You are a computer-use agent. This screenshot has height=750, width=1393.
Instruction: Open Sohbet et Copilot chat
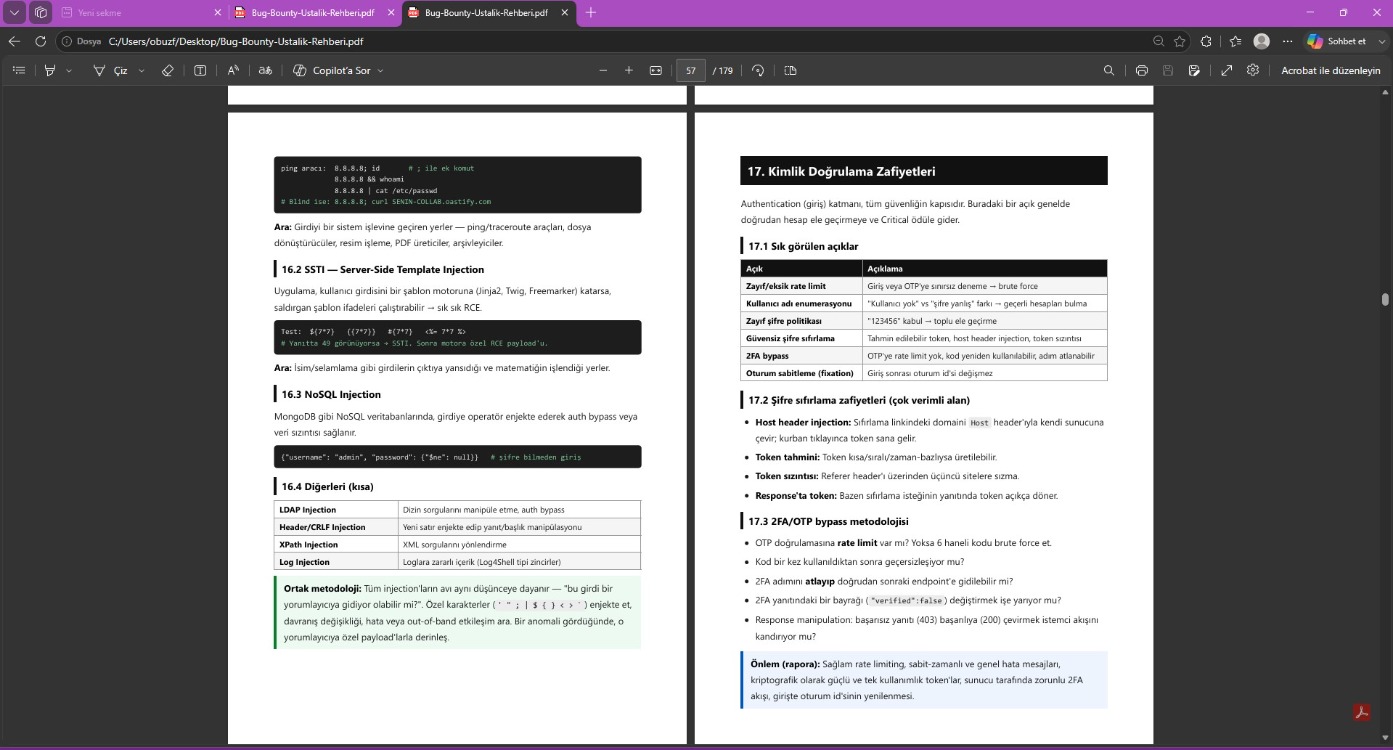pos(1336,41)
